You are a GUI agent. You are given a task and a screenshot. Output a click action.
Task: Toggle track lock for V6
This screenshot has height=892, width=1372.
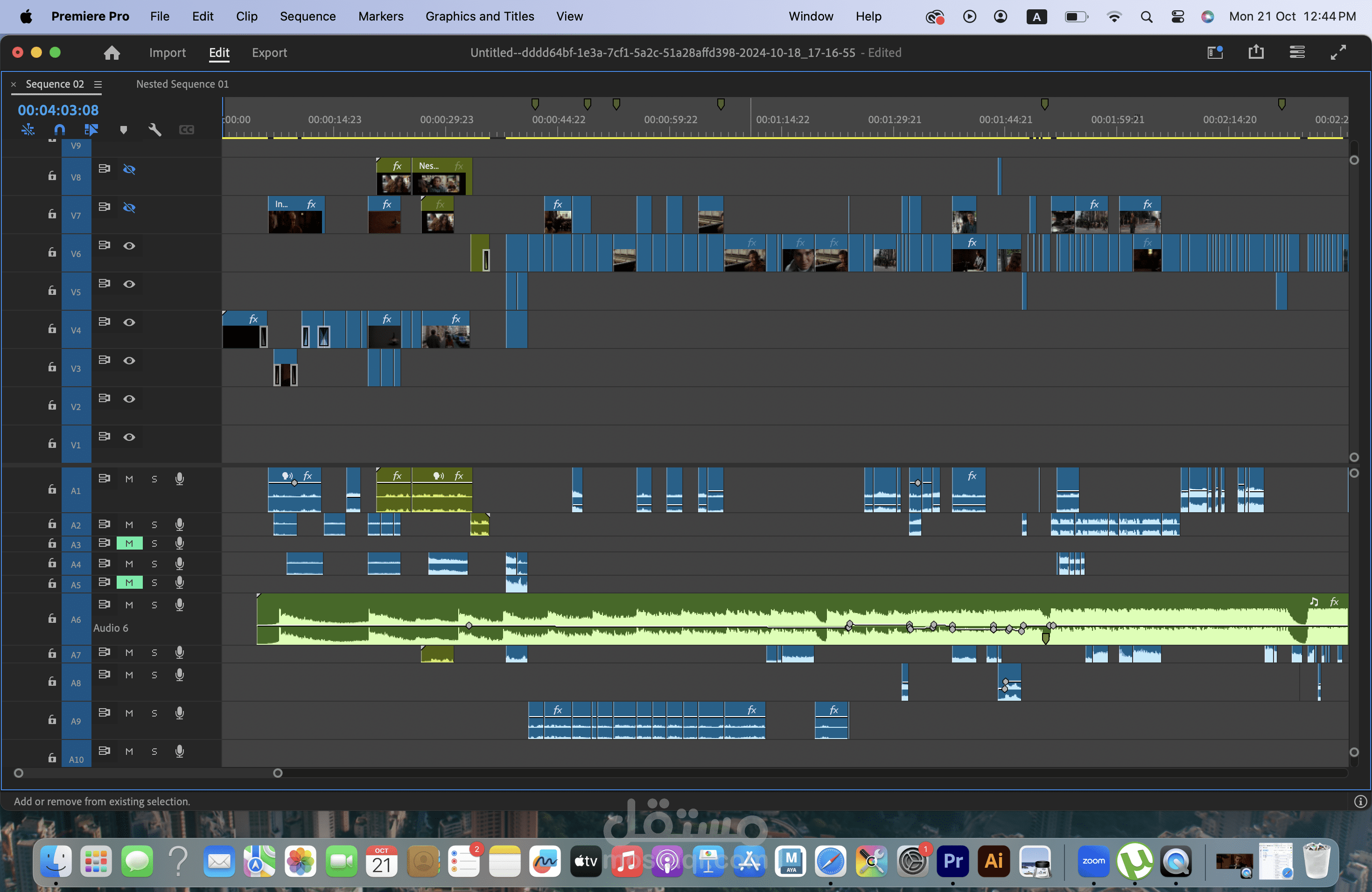pyautogui.click(x=52, y=252)
